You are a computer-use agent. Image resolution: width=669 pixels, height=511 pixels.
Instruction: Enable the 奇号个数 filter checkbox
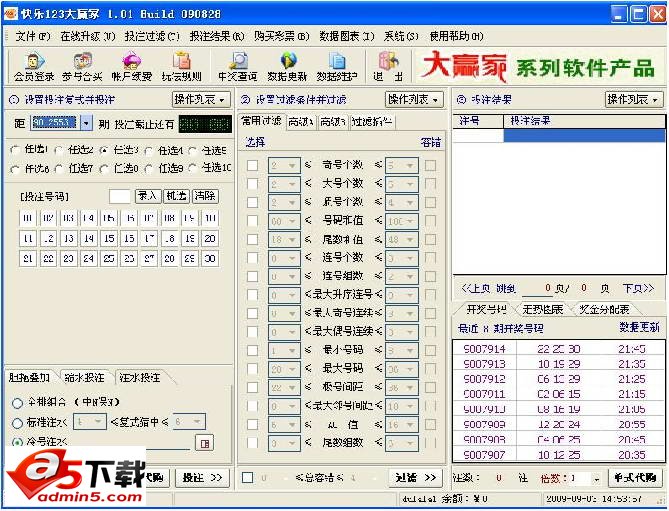[252, 165]
